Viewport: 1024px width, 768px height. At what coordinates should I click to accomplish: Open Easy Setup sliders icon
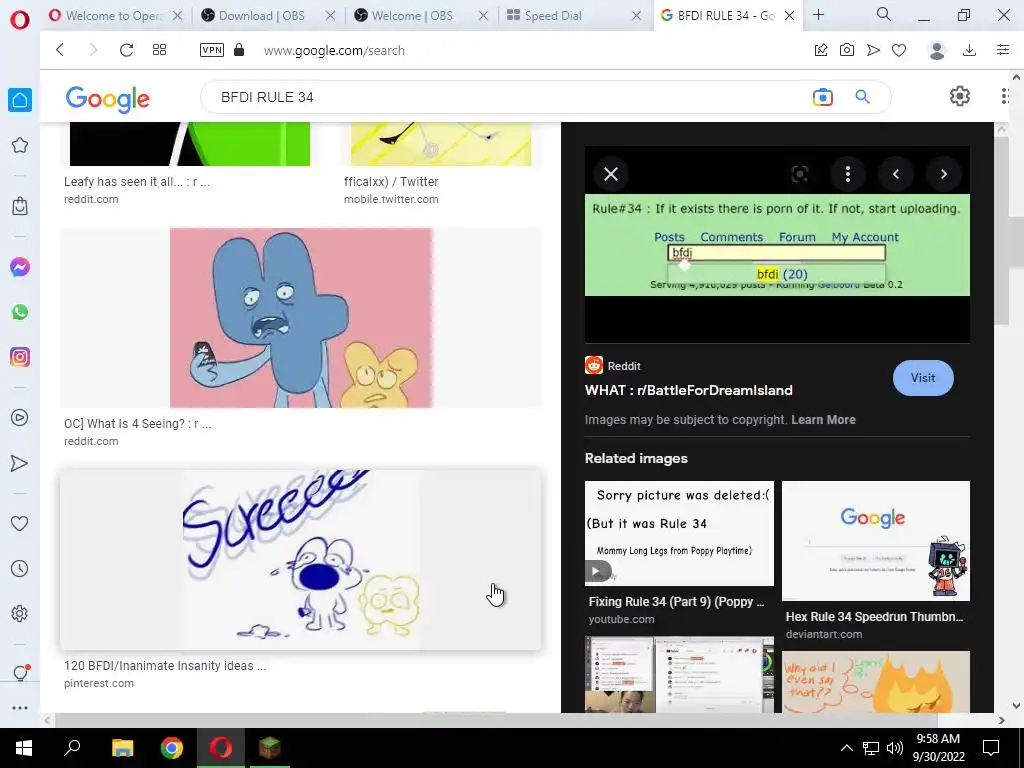click(x=1003, y=50)
